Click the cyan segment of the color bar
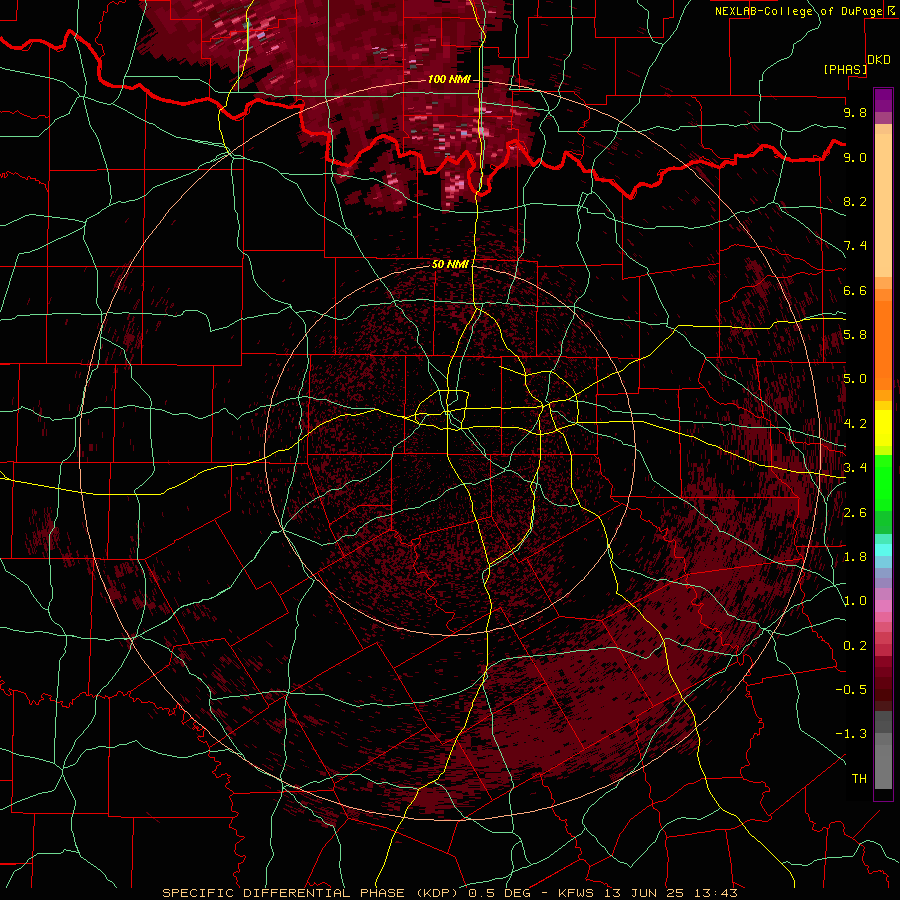The image size is (900, 900). 883,550
